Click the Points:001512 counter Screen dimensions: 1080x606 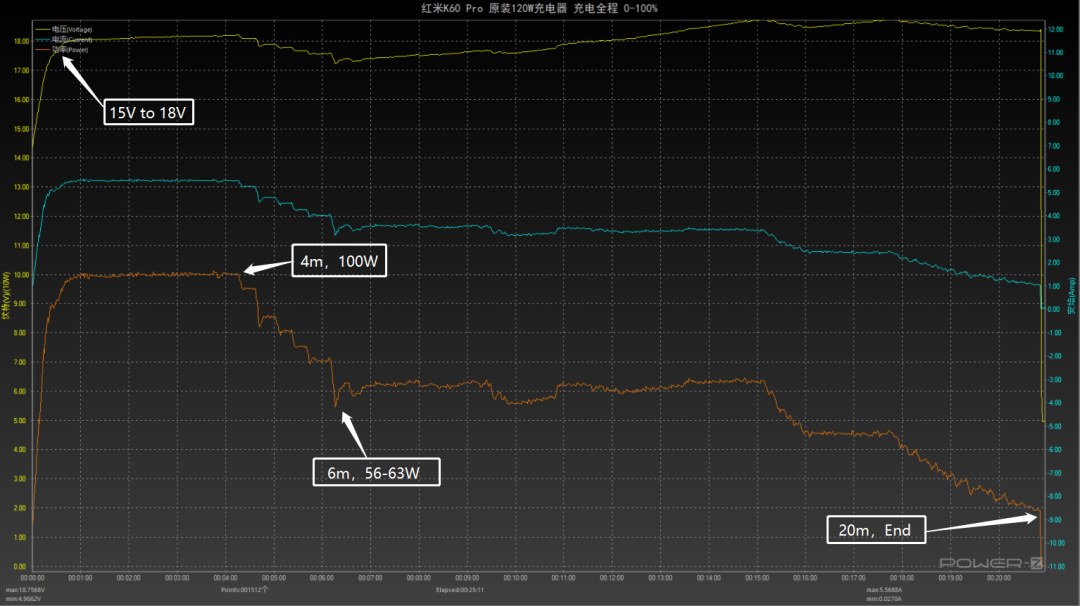pyautogui.click(x=245, y=590)
